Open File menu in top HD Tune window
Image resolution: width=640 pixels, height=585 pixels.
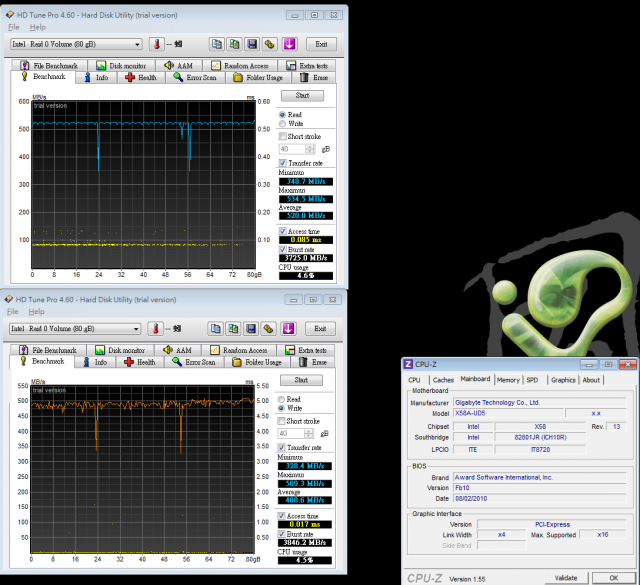pyautogui.click(x=13, y=27)
